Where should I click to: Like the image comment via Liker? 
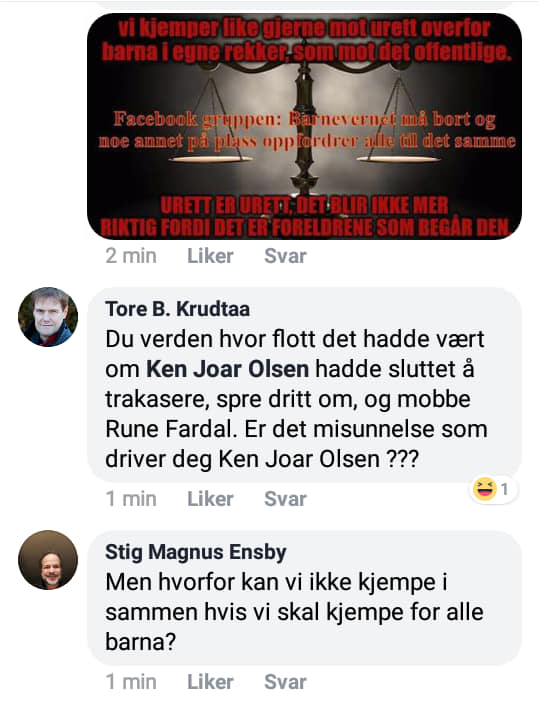tap(210, 256)
